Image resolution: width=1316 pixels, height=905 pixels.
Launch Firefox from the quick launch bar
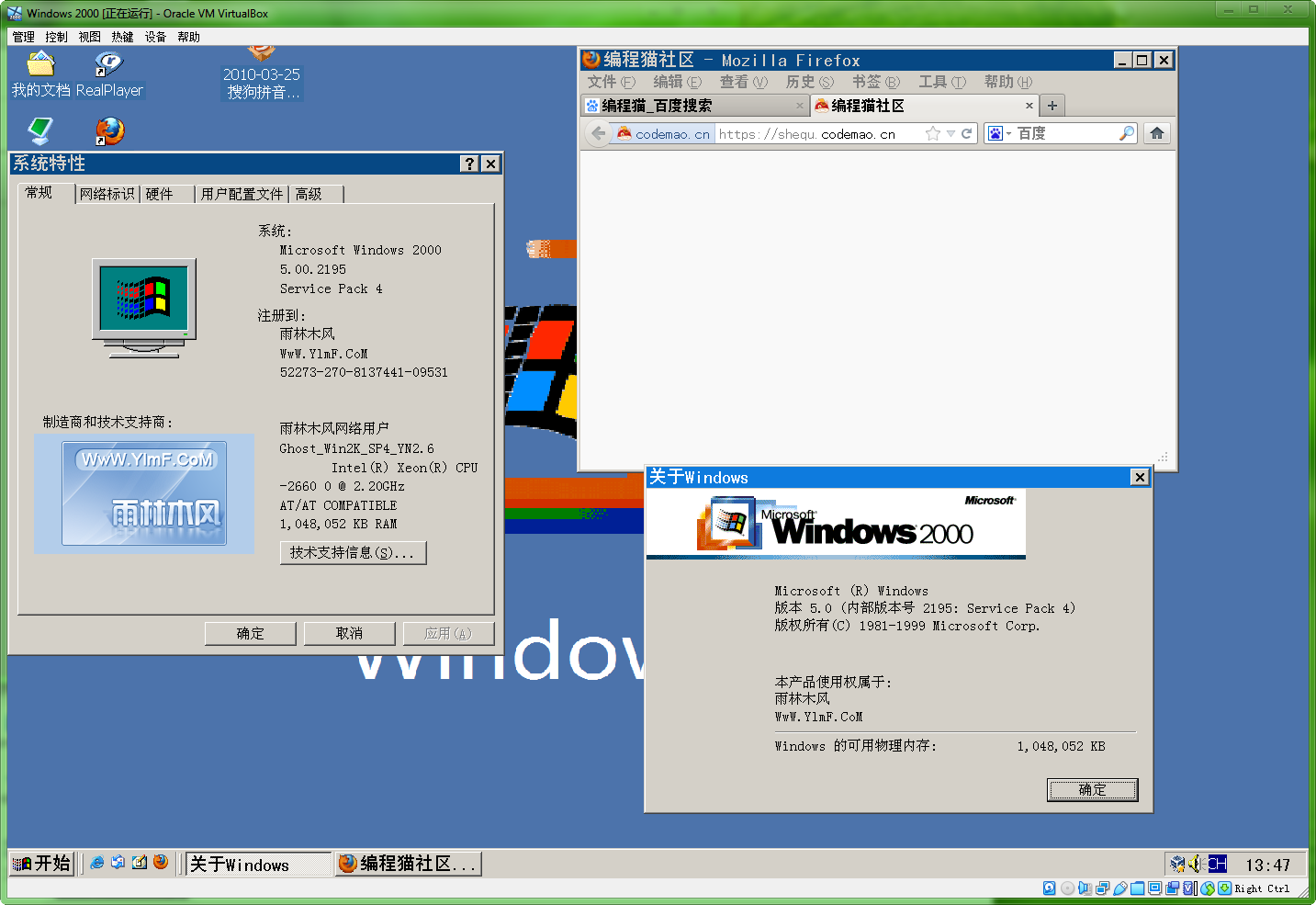[x=161, y=863]
